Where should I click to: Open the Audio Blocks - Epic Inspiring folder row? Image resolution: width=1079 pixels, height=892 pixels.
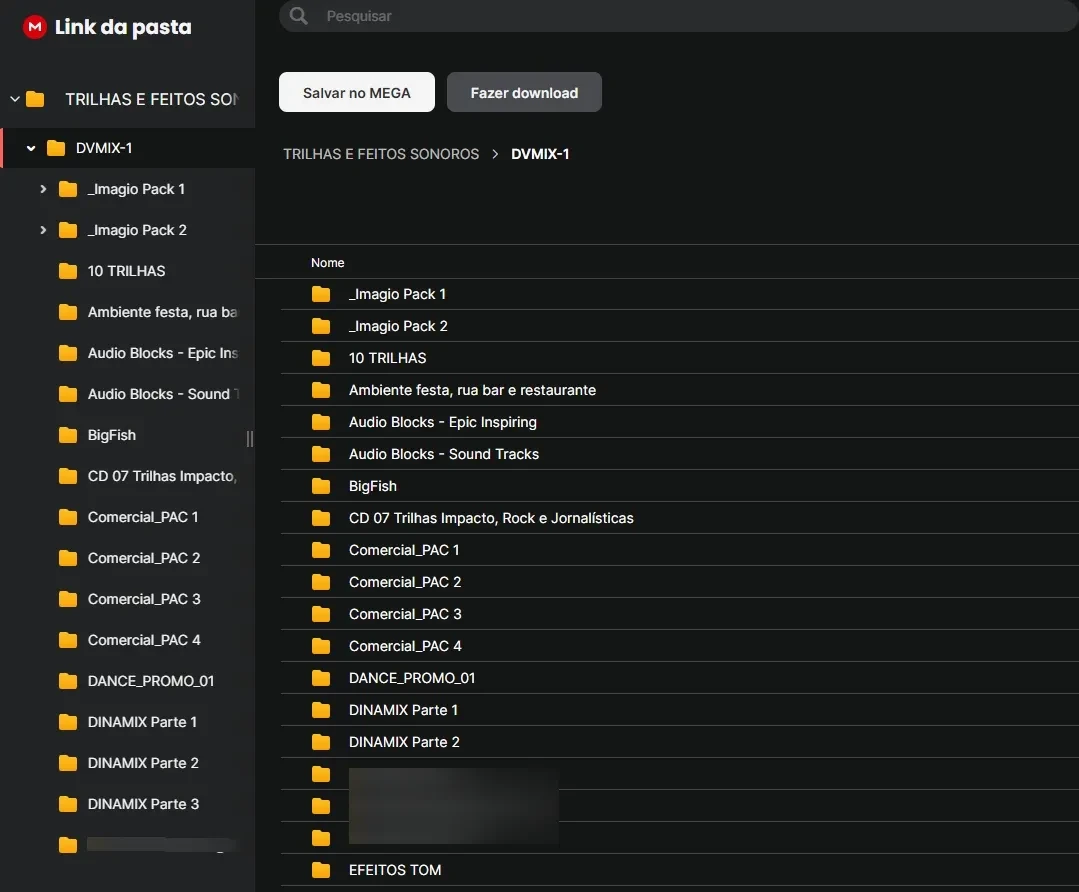tap(443, 422)
